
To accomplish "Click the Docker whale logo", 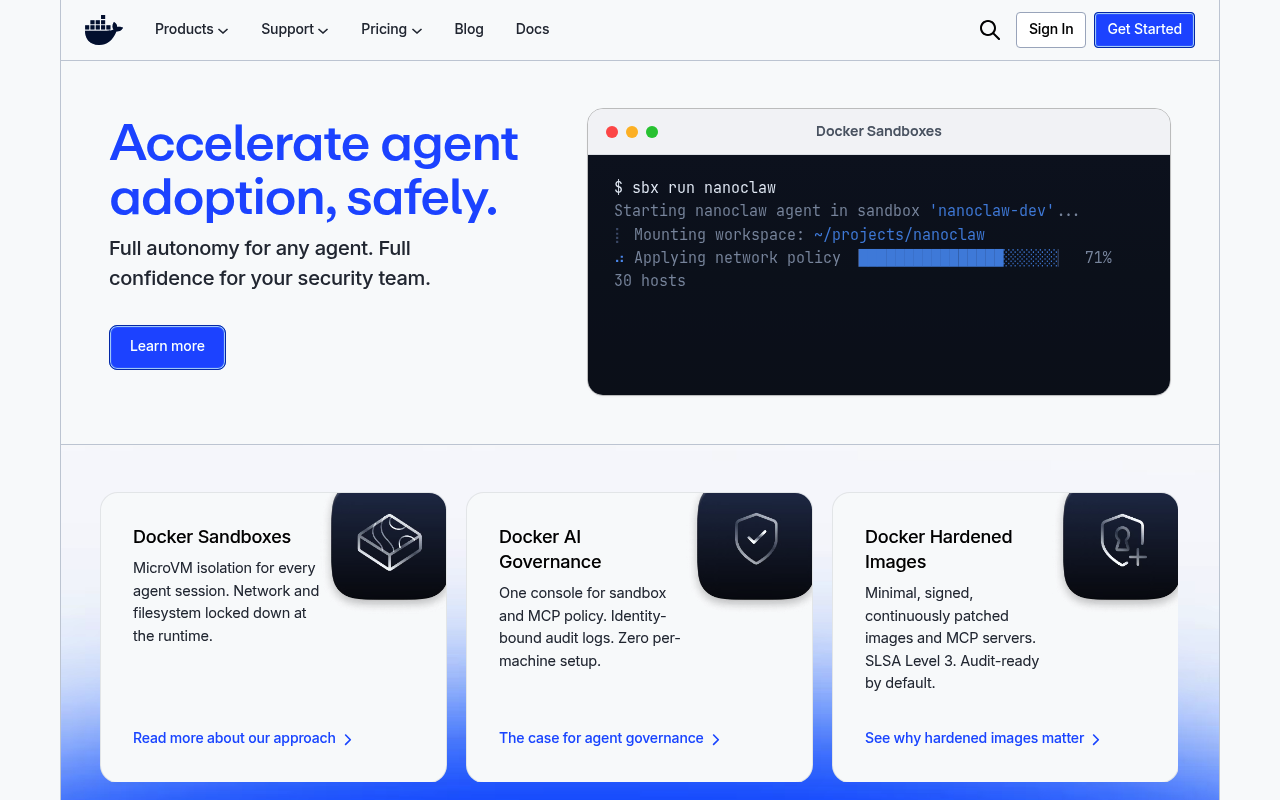I will tap(103, 30).
